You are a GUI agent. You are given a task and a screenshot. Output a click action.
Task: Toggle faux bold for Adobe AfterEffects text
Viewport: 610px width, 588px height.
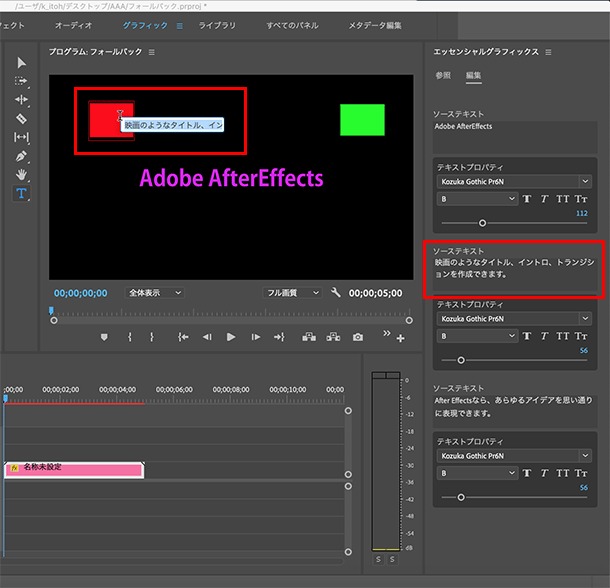[527, 199]
